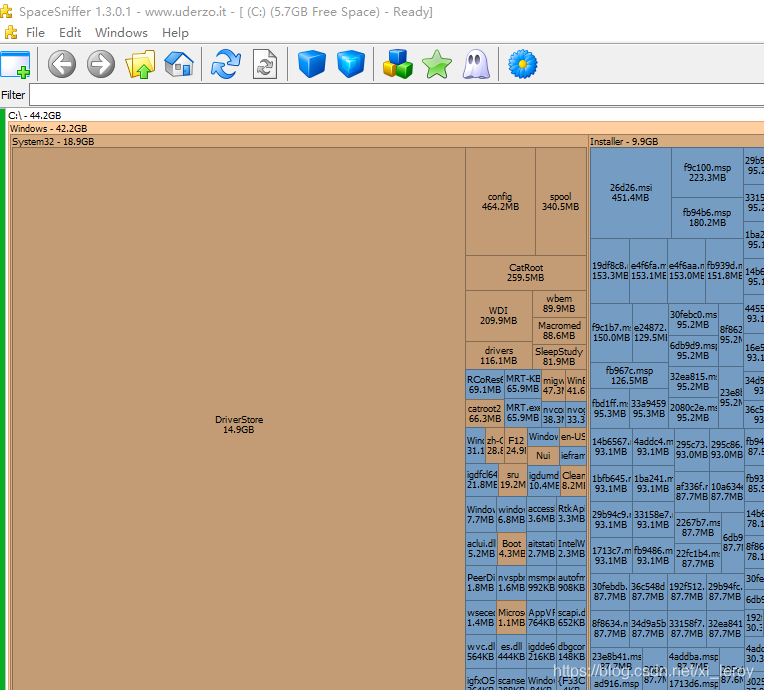Select the catroot2 66.3MB block
The height and width of the screenshot is (690, 764).
(484, 414)
